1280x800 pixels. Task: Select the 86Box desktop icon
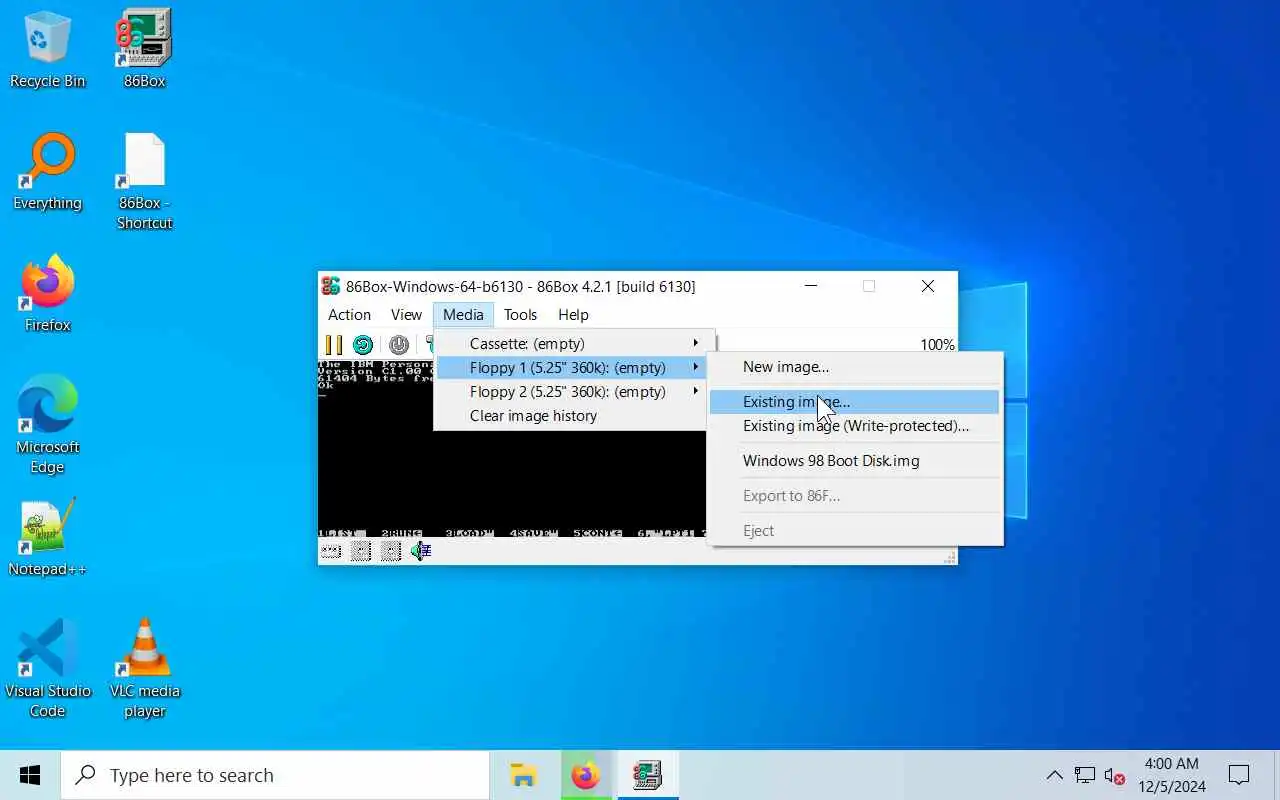pos(144,50)
